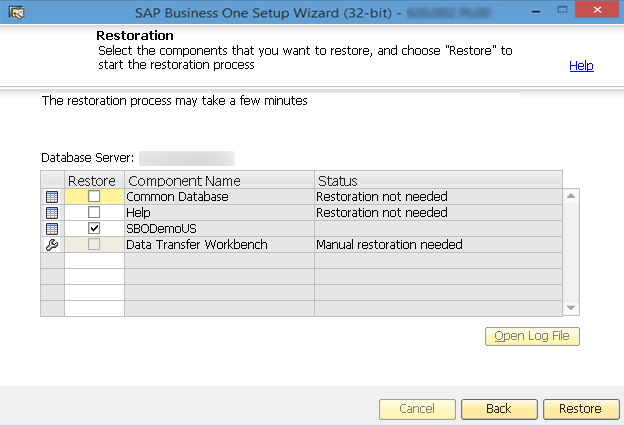Maximize the Setup Wizard window
Image resolution: width=624 pixels, height=426 pixels.
coord(562,10)
